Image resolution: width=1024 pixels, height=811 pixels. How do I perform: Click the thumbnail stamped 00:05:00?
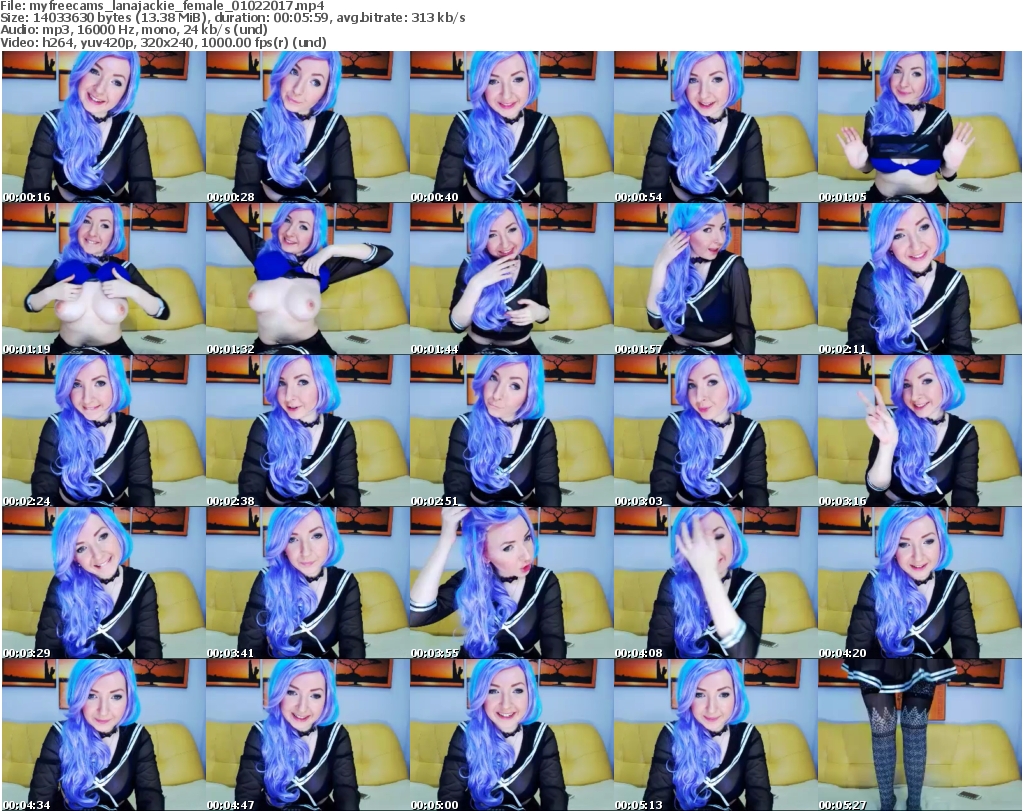(511, 735)
